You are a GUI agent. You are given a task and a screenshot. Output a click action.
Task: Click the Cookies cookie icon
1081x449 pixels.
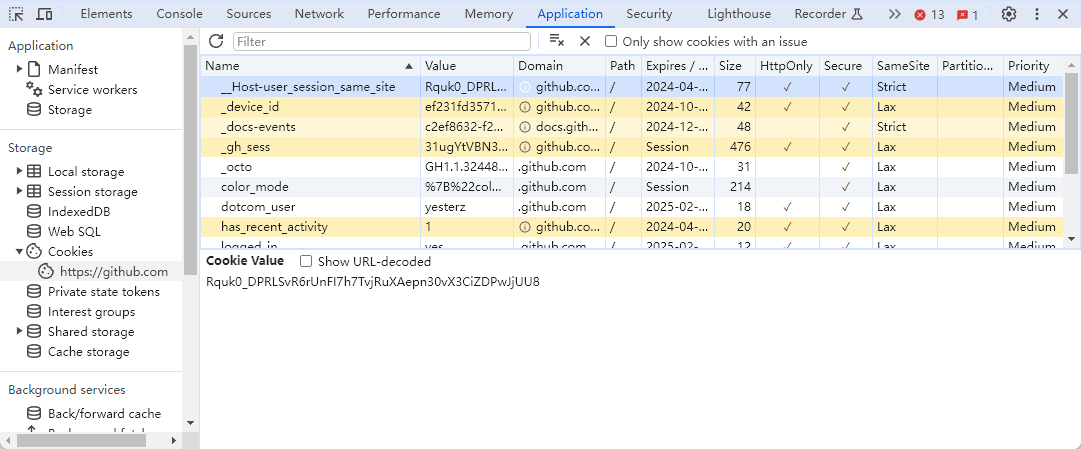[x=33, y=252]
